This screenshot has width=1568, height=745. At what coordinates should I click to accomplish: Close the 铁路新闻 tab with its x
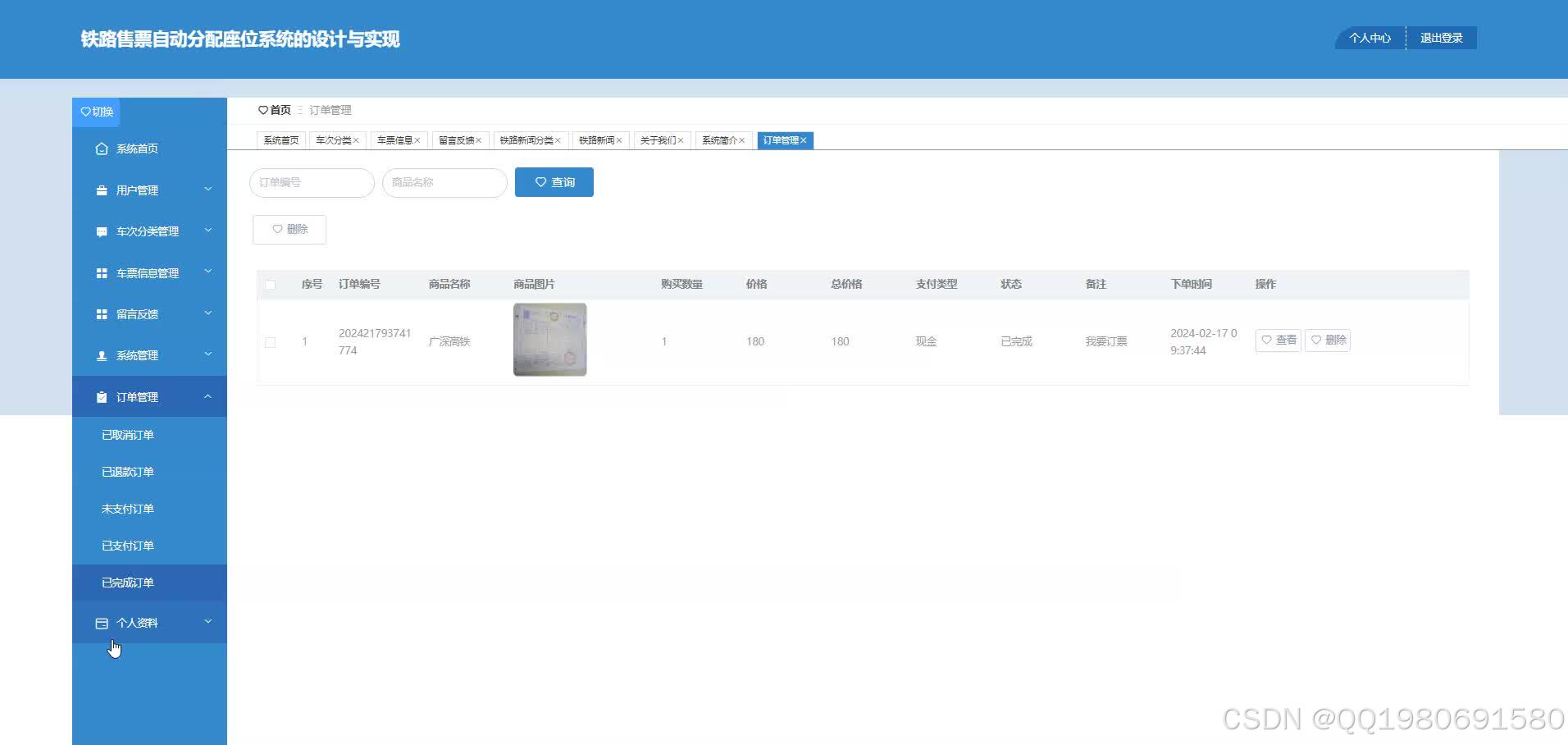(619, 140)
